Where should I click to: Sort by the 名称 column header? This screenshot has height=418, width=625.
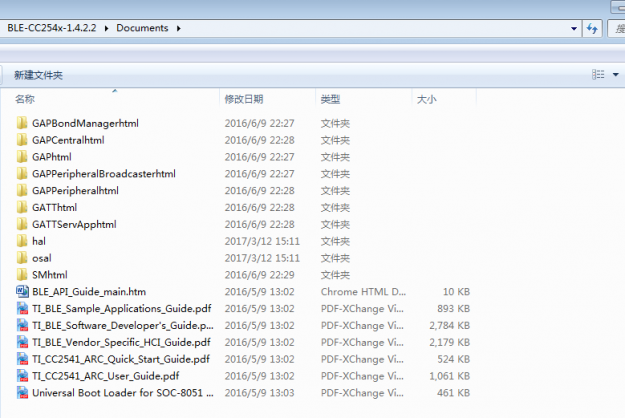point(25,99)
